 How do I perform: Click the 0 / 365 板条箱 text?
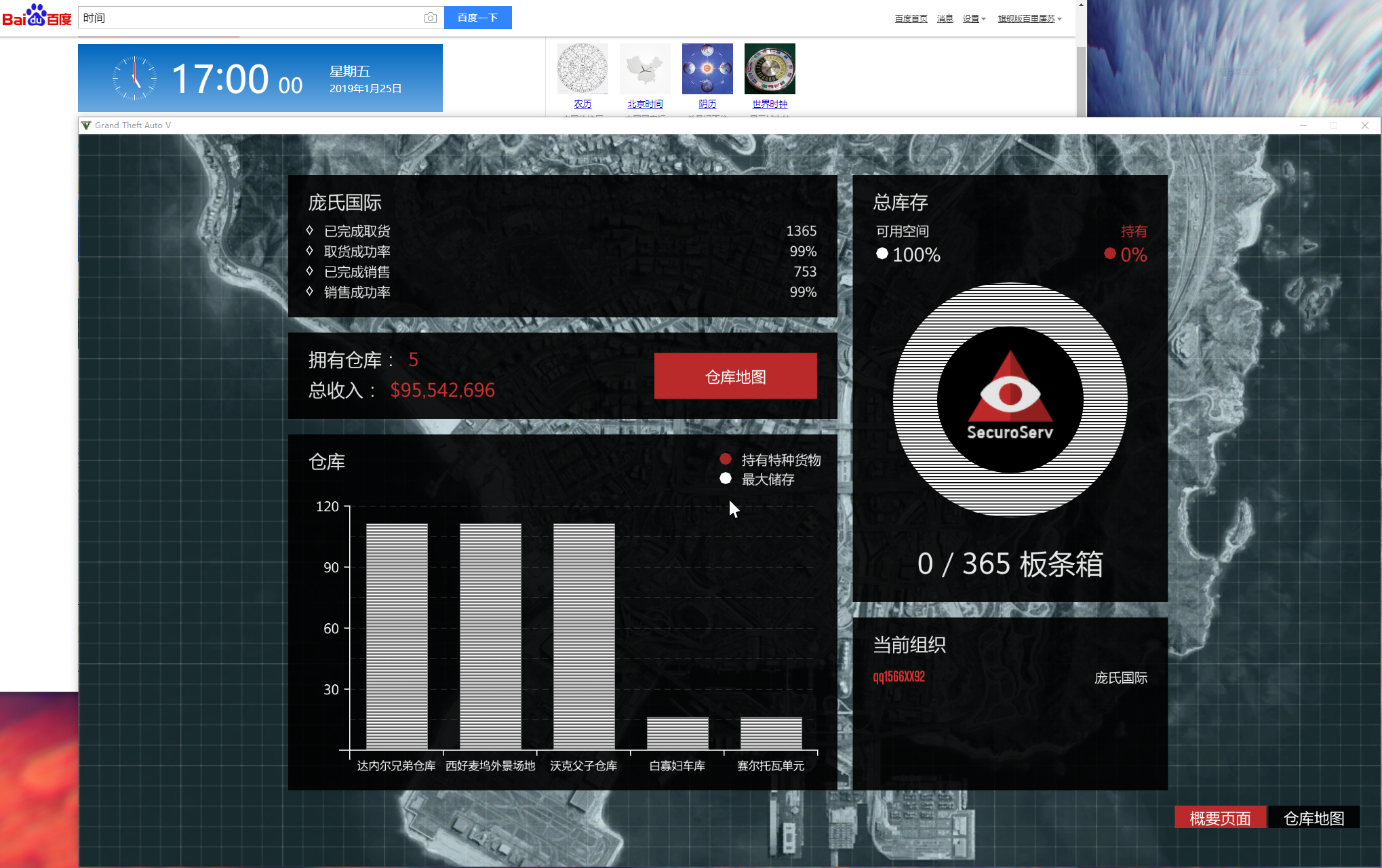point(1010,564)
